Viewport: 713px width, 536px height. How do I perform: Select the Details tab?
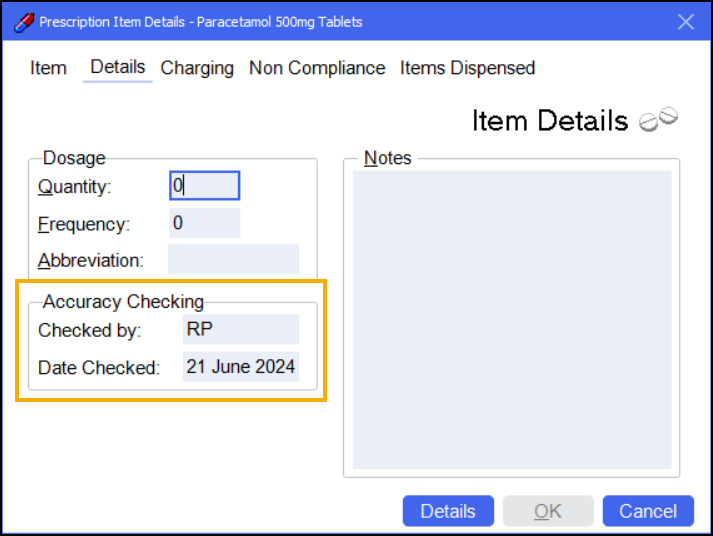tap(117, 68)
